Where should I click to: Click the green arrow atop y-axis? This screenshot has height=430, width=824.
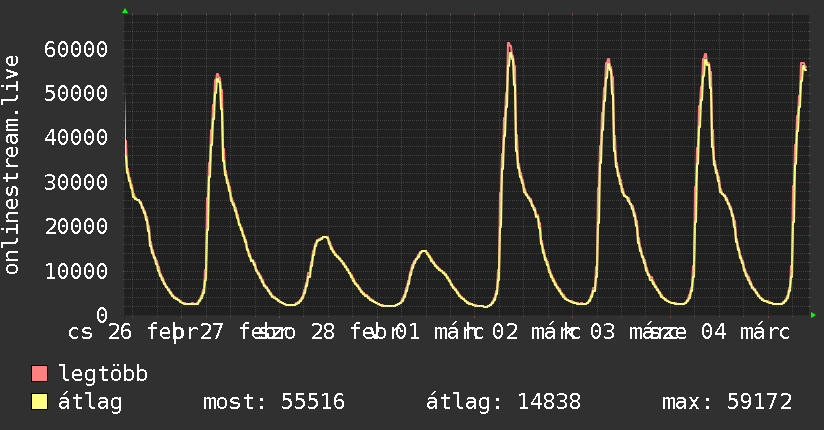tap(125, 11)
